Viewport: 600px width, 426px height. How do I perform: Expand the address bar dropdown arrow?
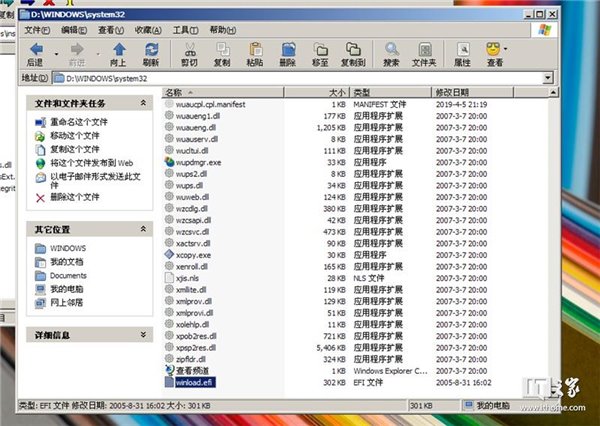(x=548, y=78)
